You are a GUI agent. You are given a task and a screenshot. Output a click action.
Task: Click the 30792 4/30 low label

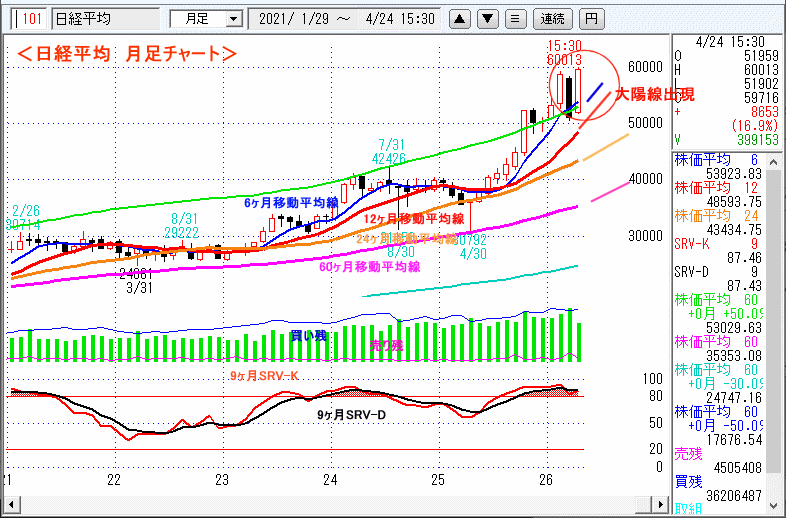[x=471, y=247]
